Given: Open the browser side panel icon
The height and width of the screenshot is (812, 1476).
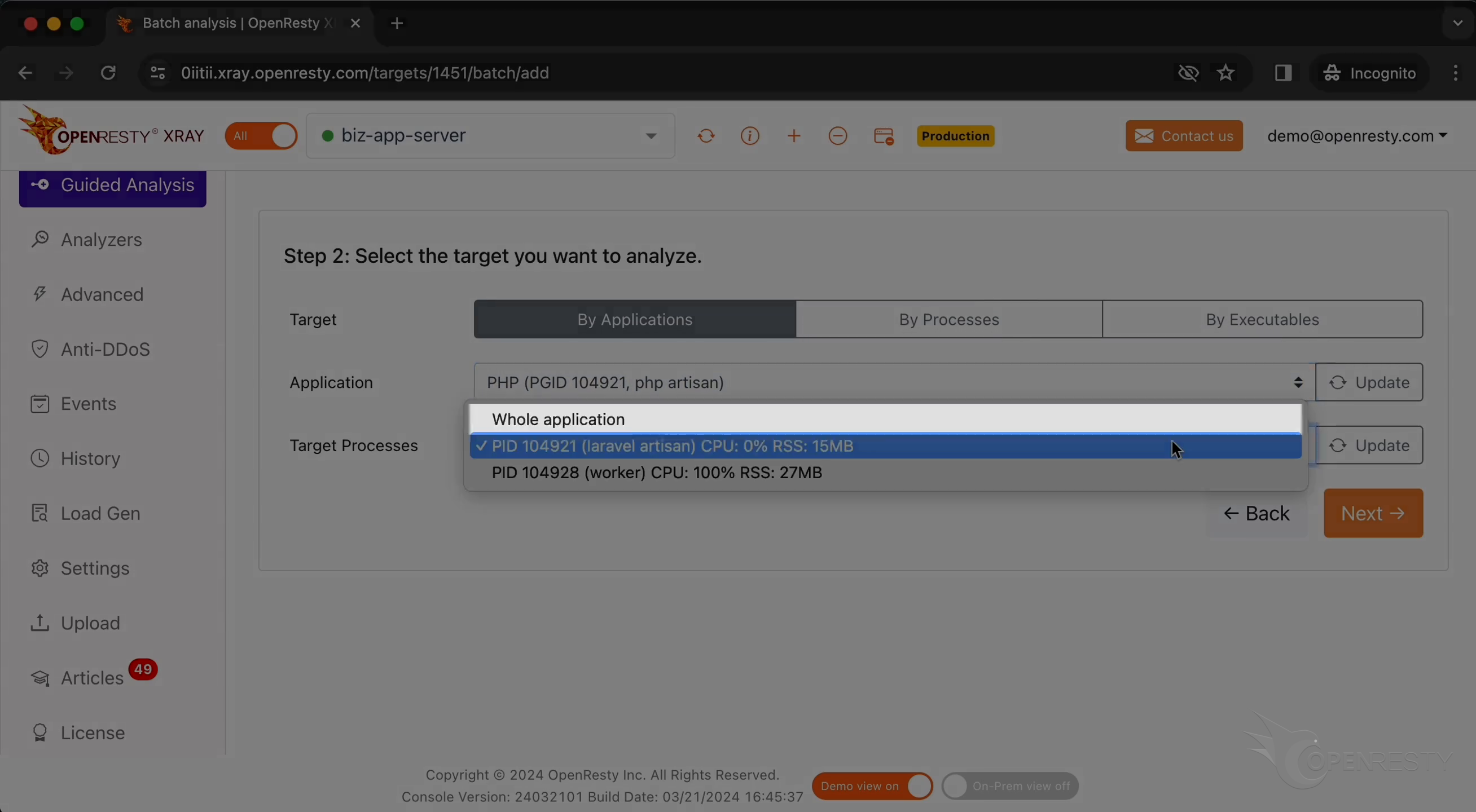Looking at the screenshot, I should click(1283, 73).
